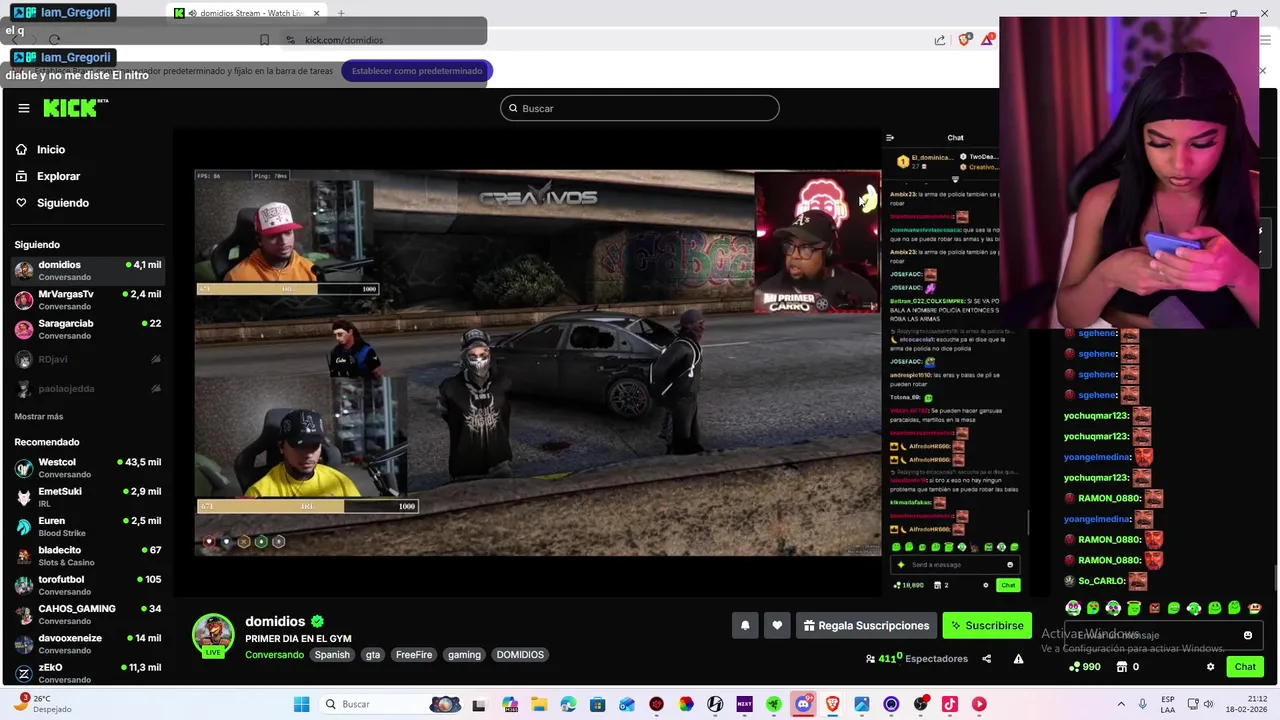Open the Brave Shields icon
Viewport: 1280px width, 720px height.
pyautogui.click(x=964, y=40)
